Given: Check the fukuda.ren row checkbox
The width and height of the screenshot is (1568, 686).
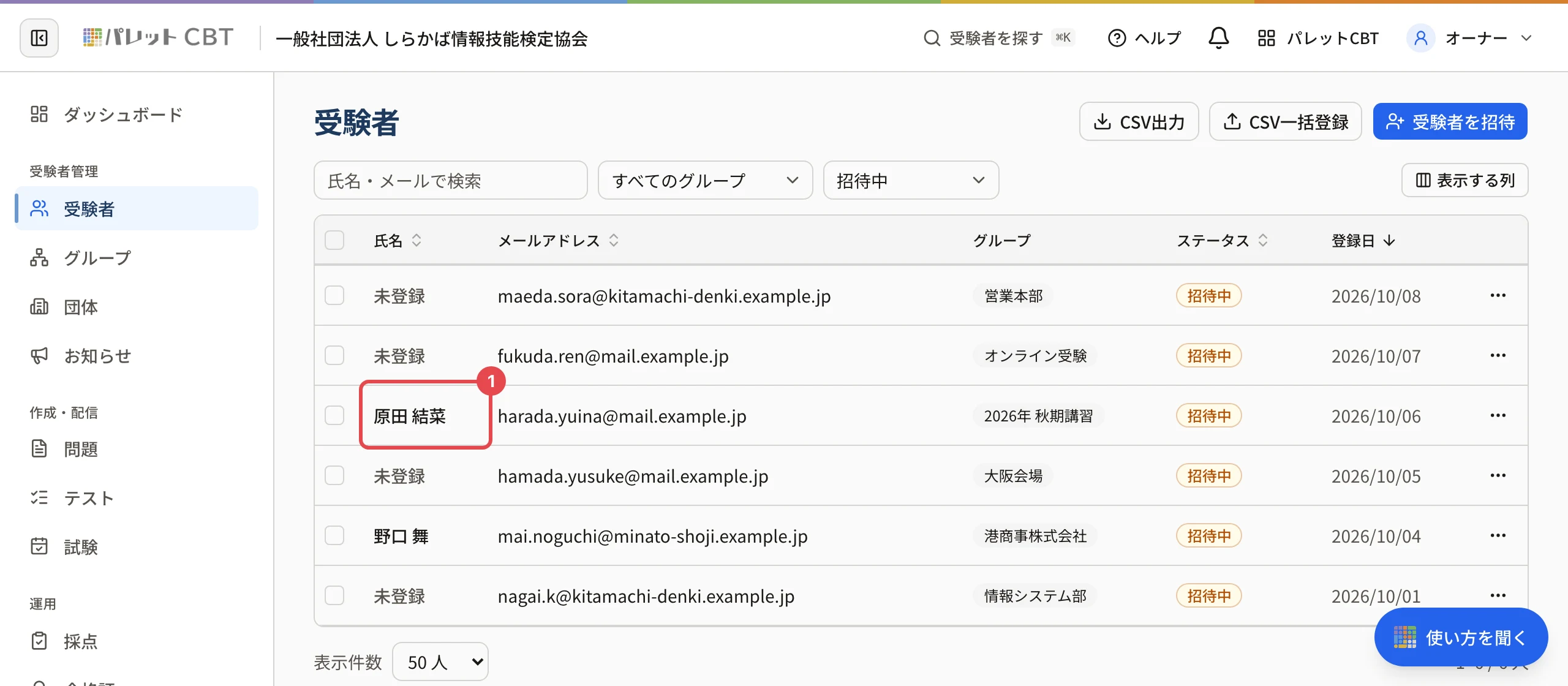Looking at the screenshot, I should tap(334, 355).
